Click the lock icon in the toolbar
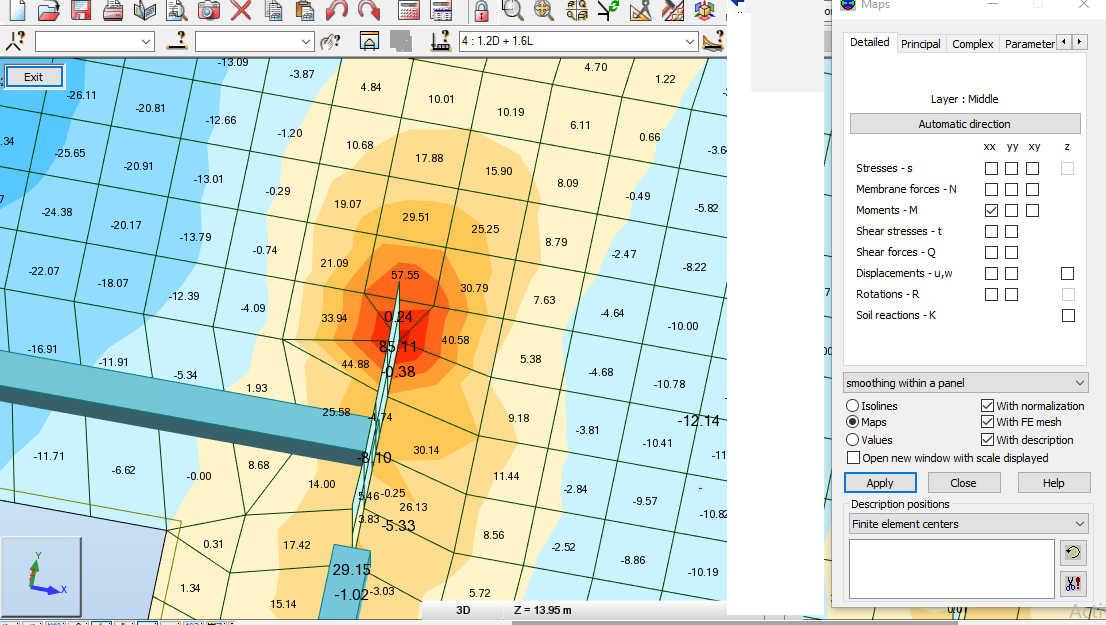This screenshot has height=625, width=1106. tap(481, 12)
